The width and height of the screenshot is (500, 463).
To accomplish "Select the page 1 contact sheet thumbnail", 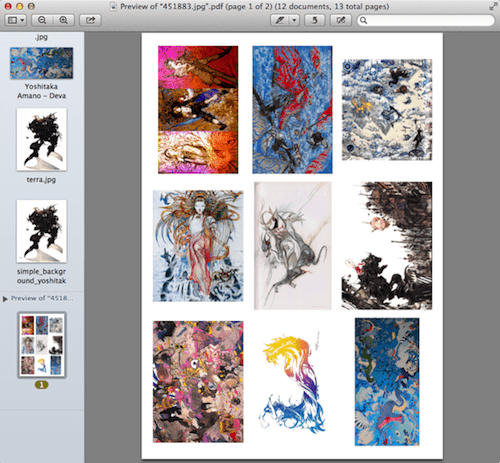I will coord(42,345).
